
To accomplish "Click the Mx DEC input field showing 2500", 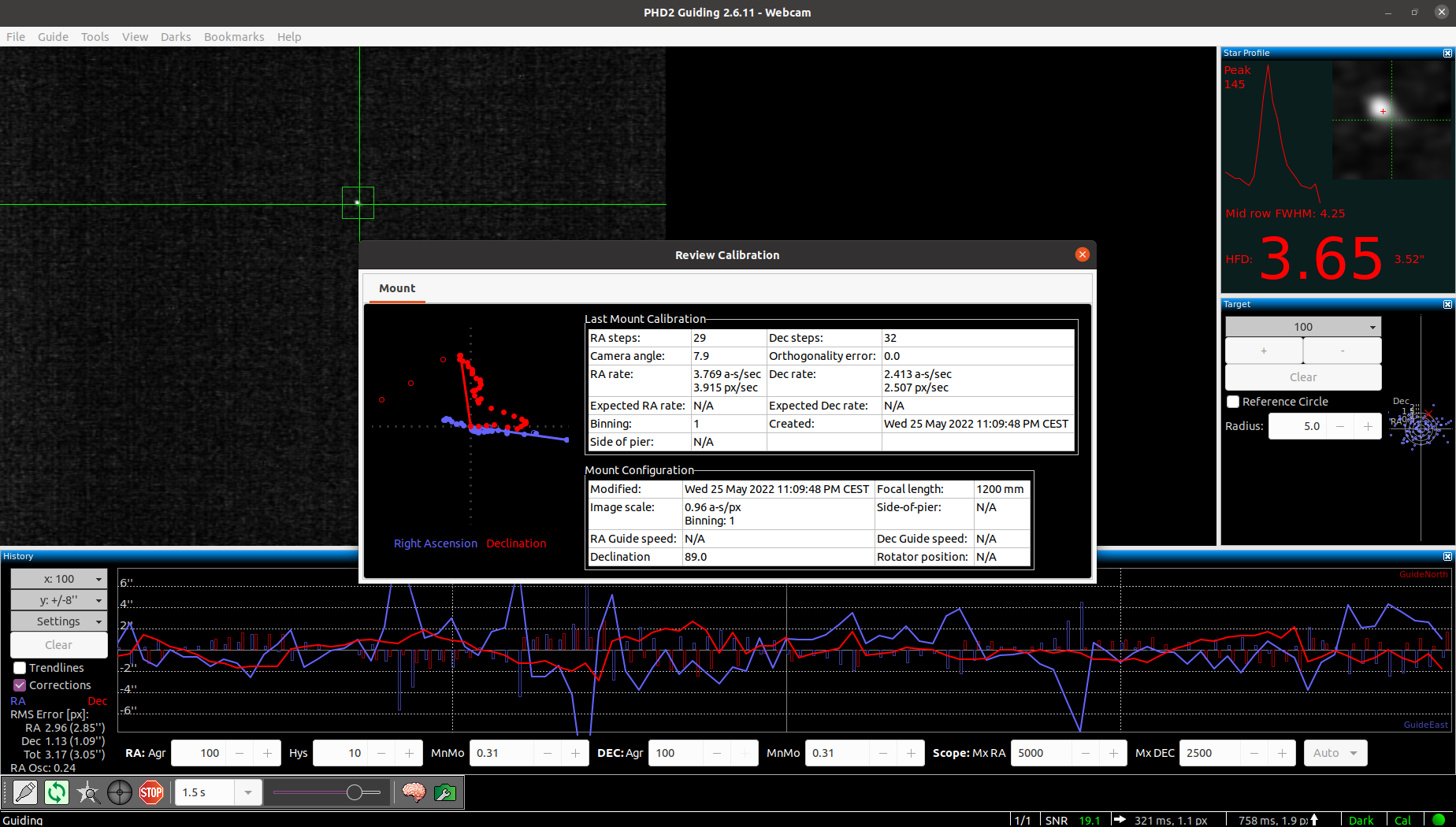I will click(x=1211, y=753).
